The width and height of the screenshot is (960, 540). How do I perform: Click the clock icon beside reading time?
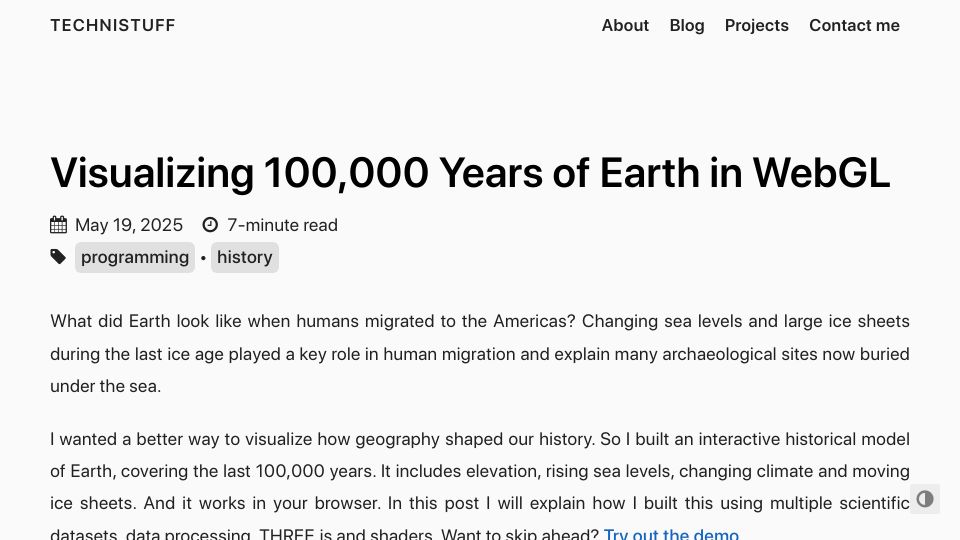tap(210, 225)
